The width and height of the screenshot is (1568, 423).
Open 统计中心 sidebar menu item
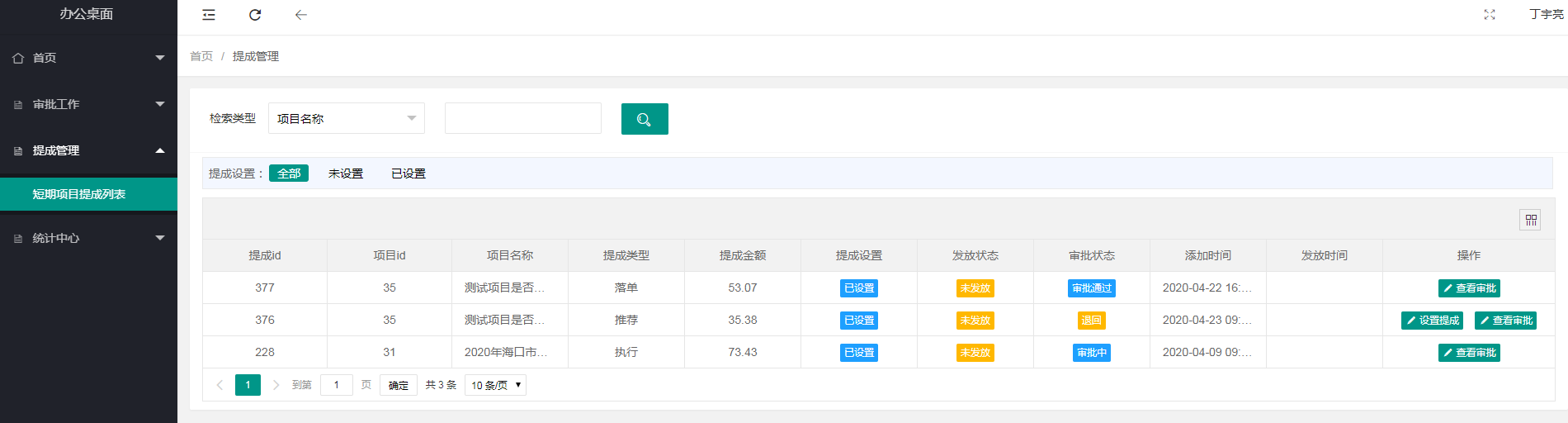88,238
